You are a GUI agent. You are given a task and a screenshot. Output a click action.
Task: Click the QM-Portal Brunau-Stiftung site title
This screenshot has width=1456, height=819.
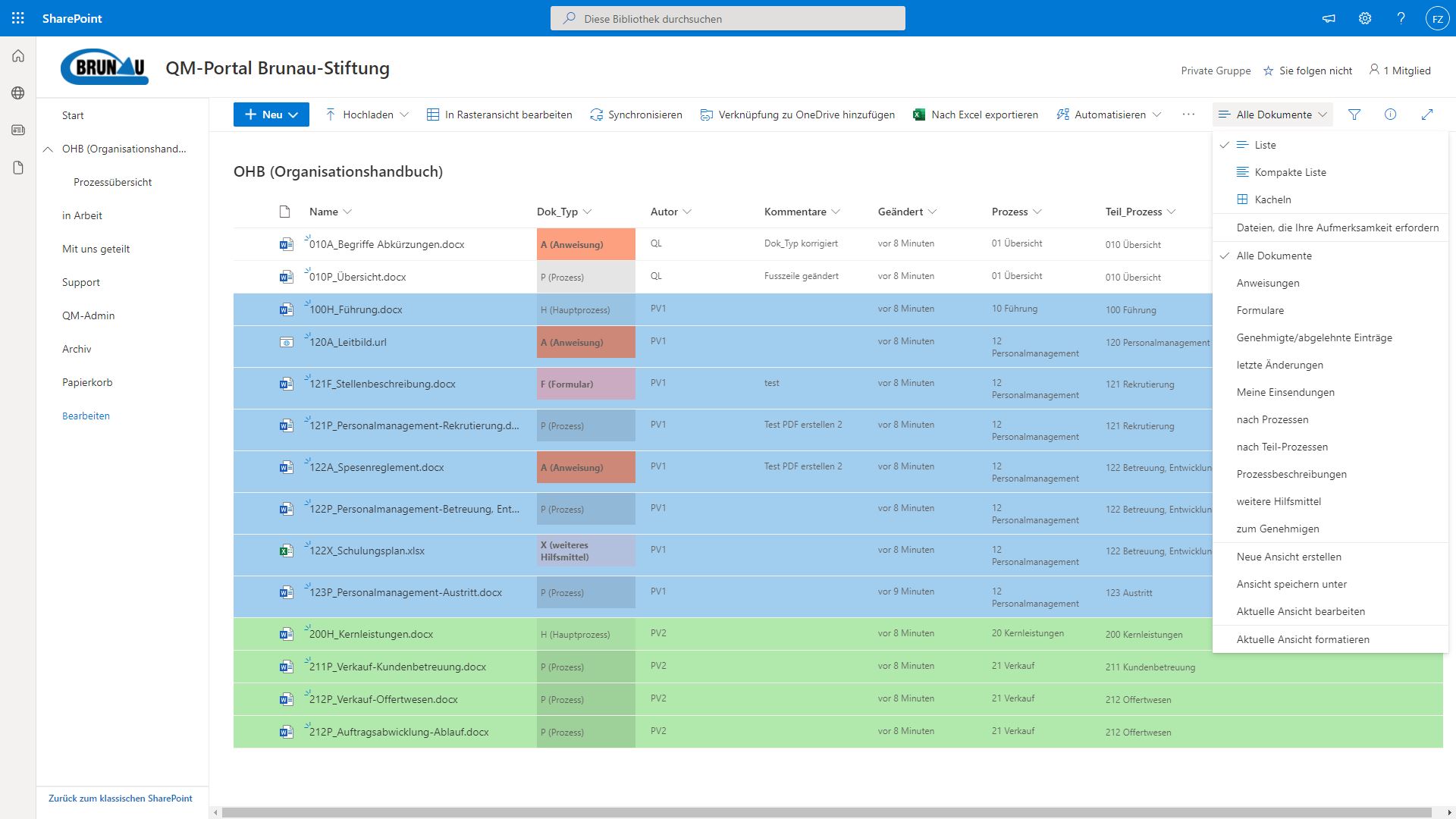pos(278,67)
